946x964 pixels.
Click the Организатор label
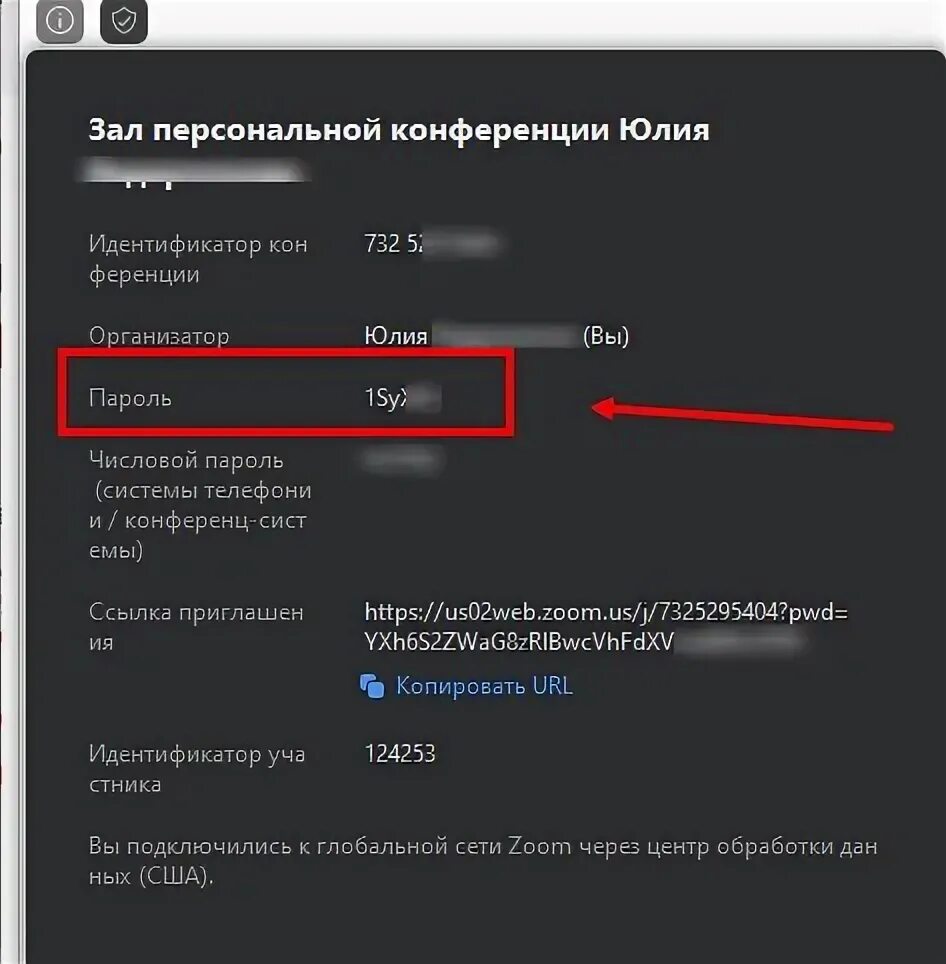(159, 336)
